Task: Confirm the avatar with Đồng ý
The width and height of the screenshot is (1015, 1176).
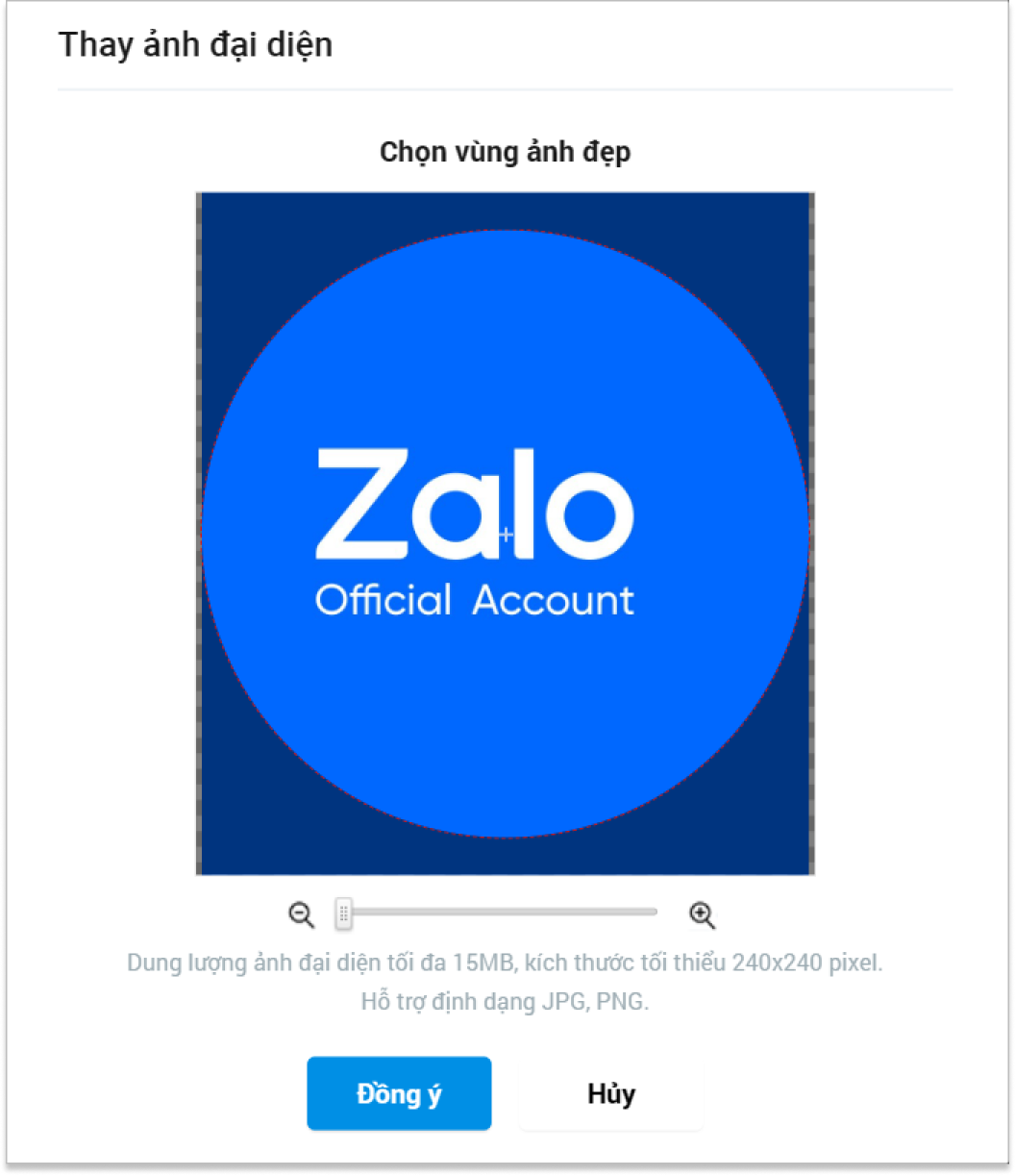Action: [399, 1093]
